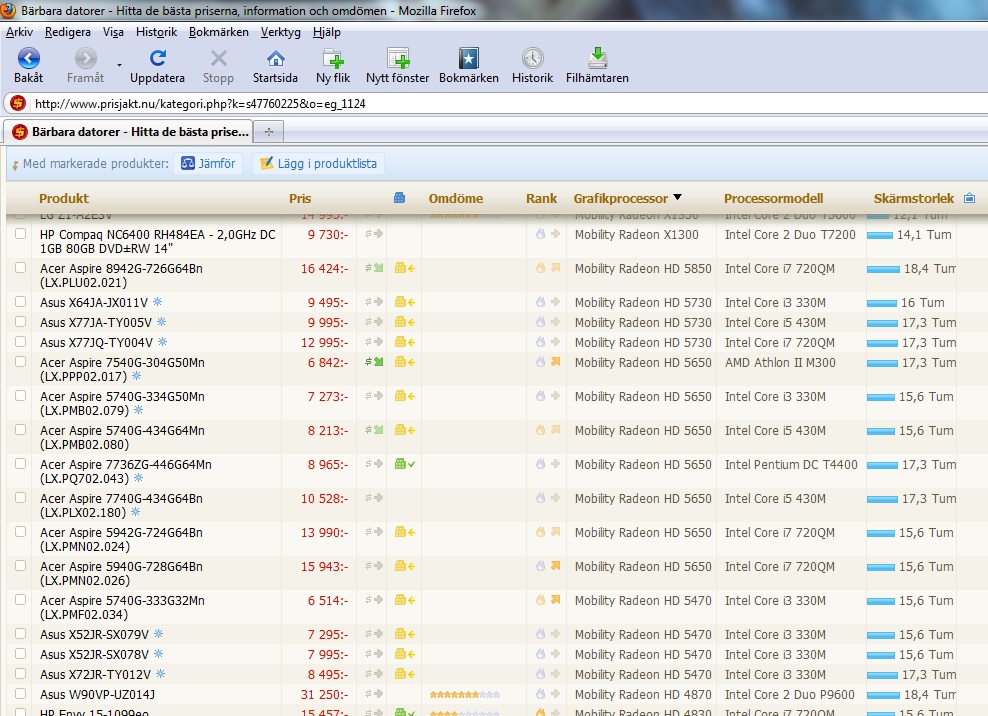Click the orange rank arrow in Acer Aspire 5940G row
Viewport: 988px width, 716px height.
click(556, 566)
